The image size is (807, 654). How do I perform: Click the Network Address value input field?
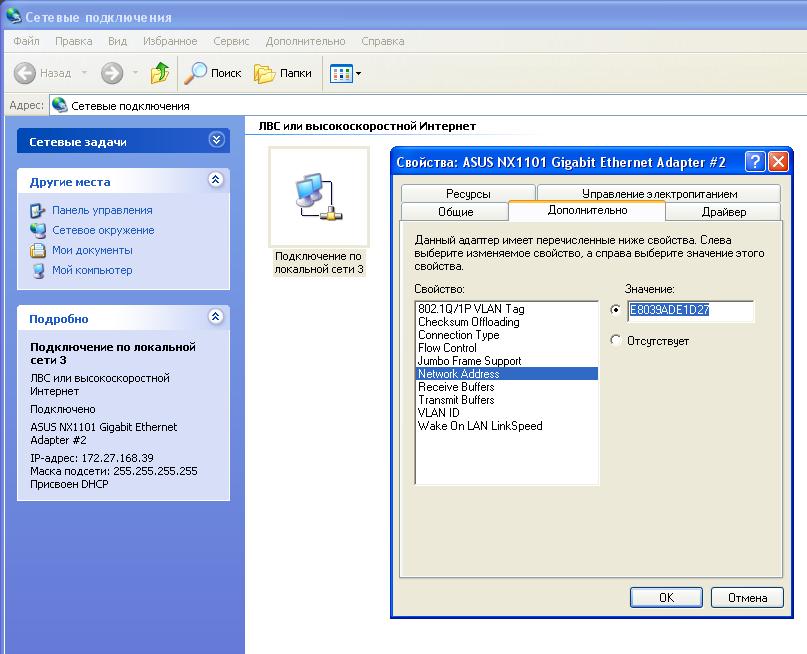coord(691,311)
